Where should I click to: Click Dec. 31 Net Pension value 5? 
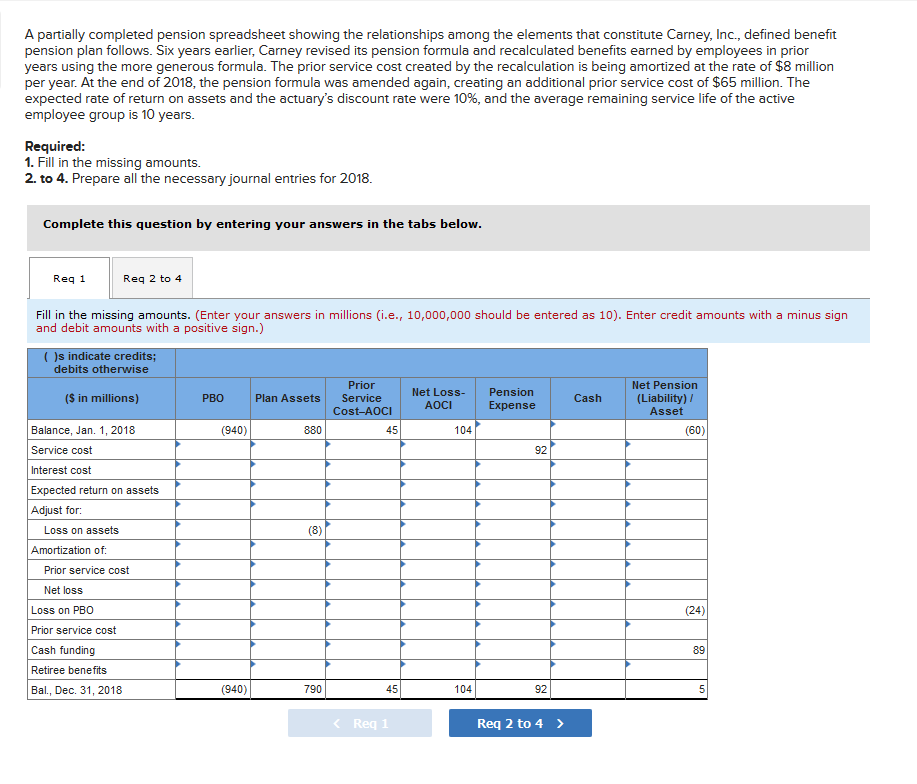click(702, 689)
